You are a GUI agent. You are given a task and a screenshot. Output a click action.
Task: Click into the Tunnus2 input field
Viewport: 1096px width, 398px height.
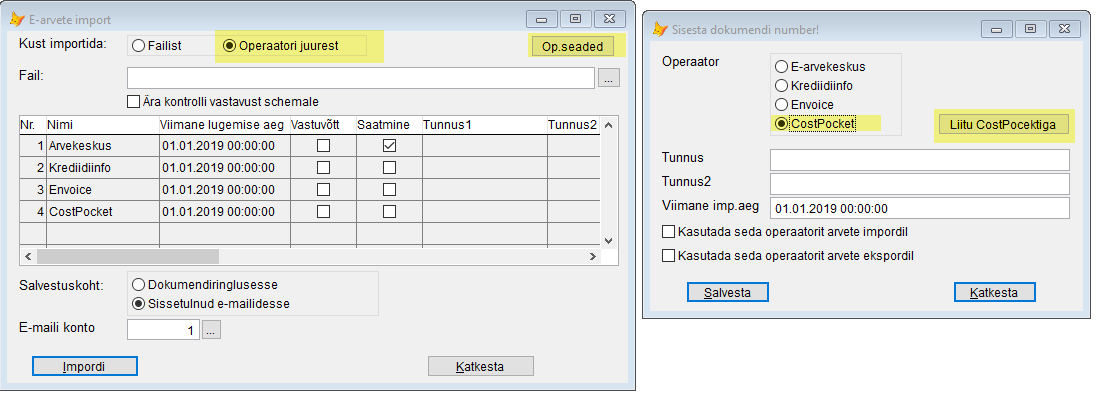[920, 184]
